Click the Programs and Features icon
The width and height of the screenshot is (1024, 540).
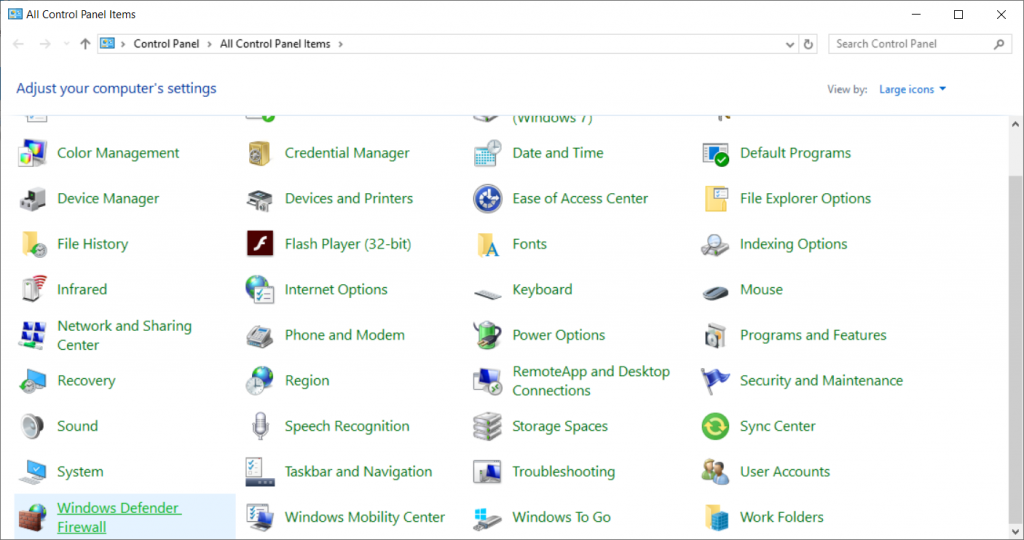(715, 336)
